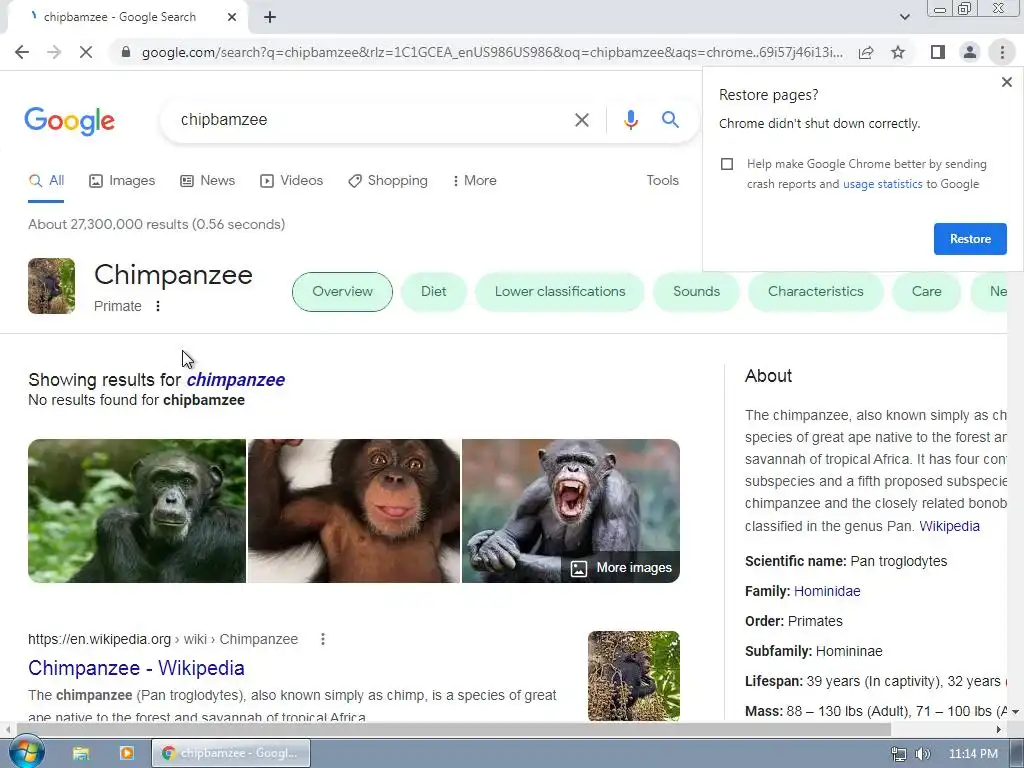Launch Windows Media Player from taskbar
1024x768 pixels.
point(127,754)
